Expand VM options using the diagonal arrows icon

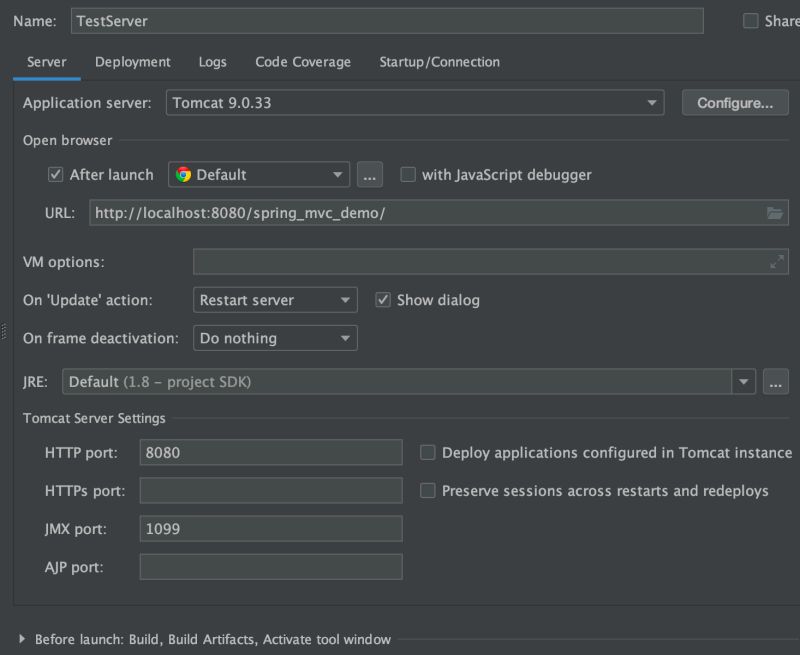click(777, 262)
